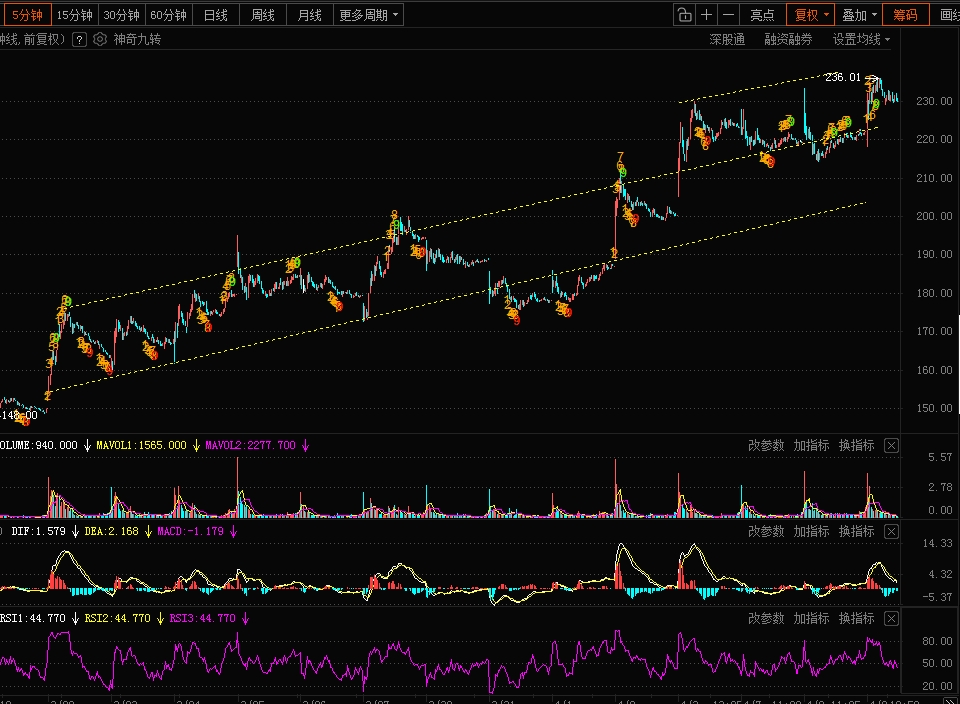Close the MACD indicator panel
The height and width of the screenshot is (704, 960).
[x=891, y=531]
